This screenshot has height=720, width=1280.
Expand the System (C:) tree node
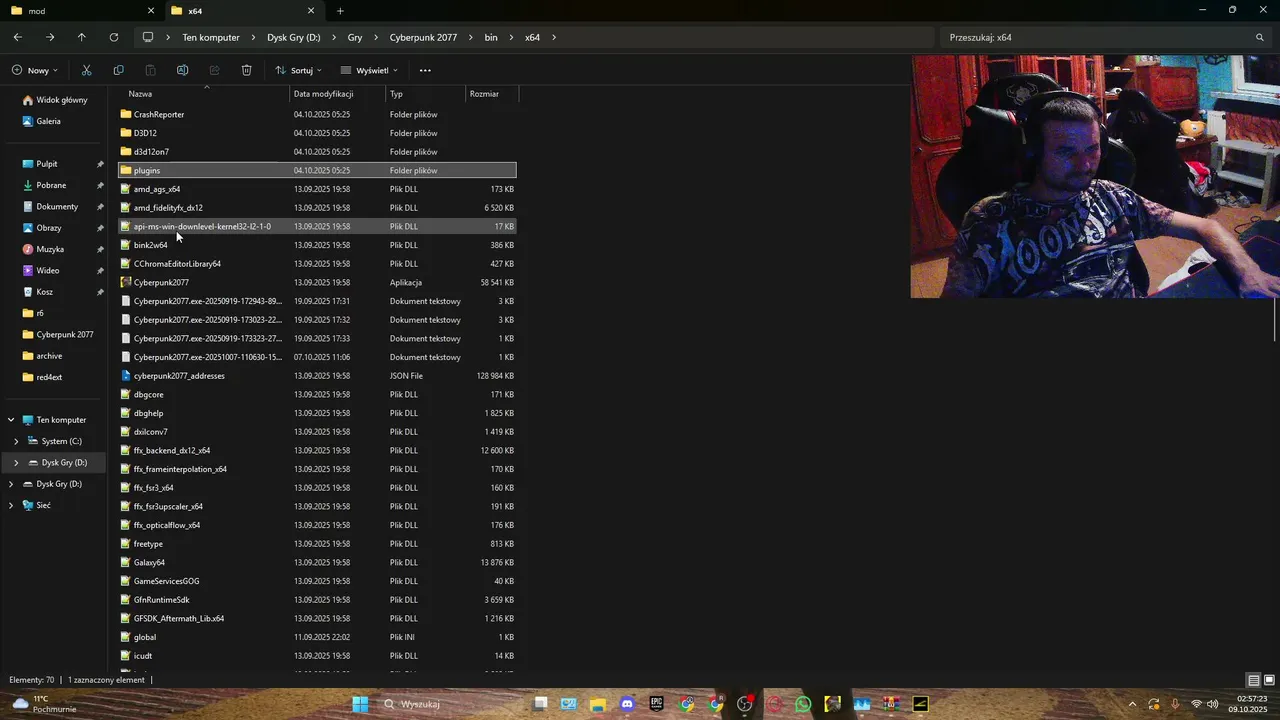coord(16,441)
